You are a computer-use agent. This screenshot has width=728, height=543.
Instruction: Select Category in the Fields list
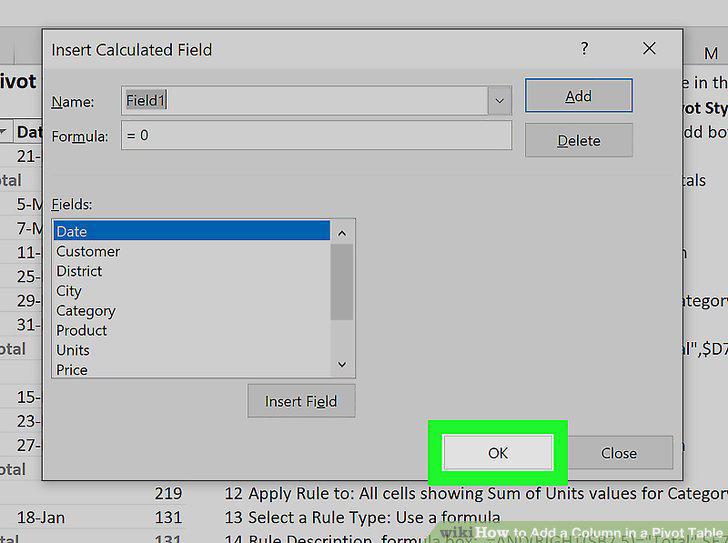click(192, 311)
